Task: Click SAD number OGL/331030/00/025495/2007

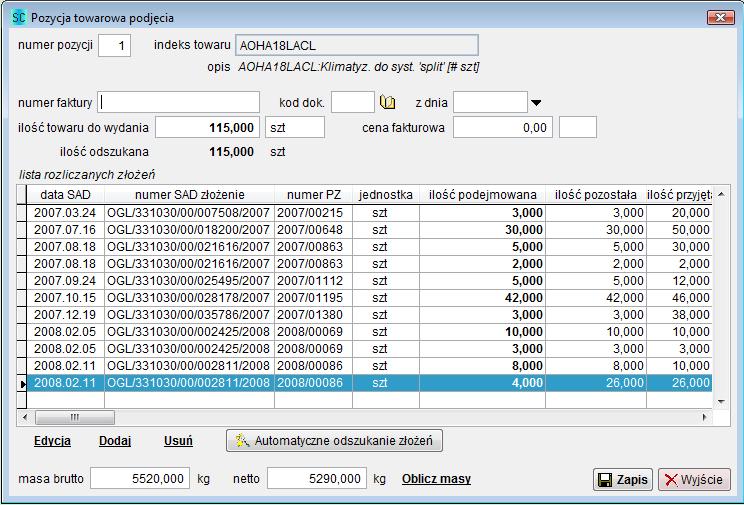Action: (188, 281)
